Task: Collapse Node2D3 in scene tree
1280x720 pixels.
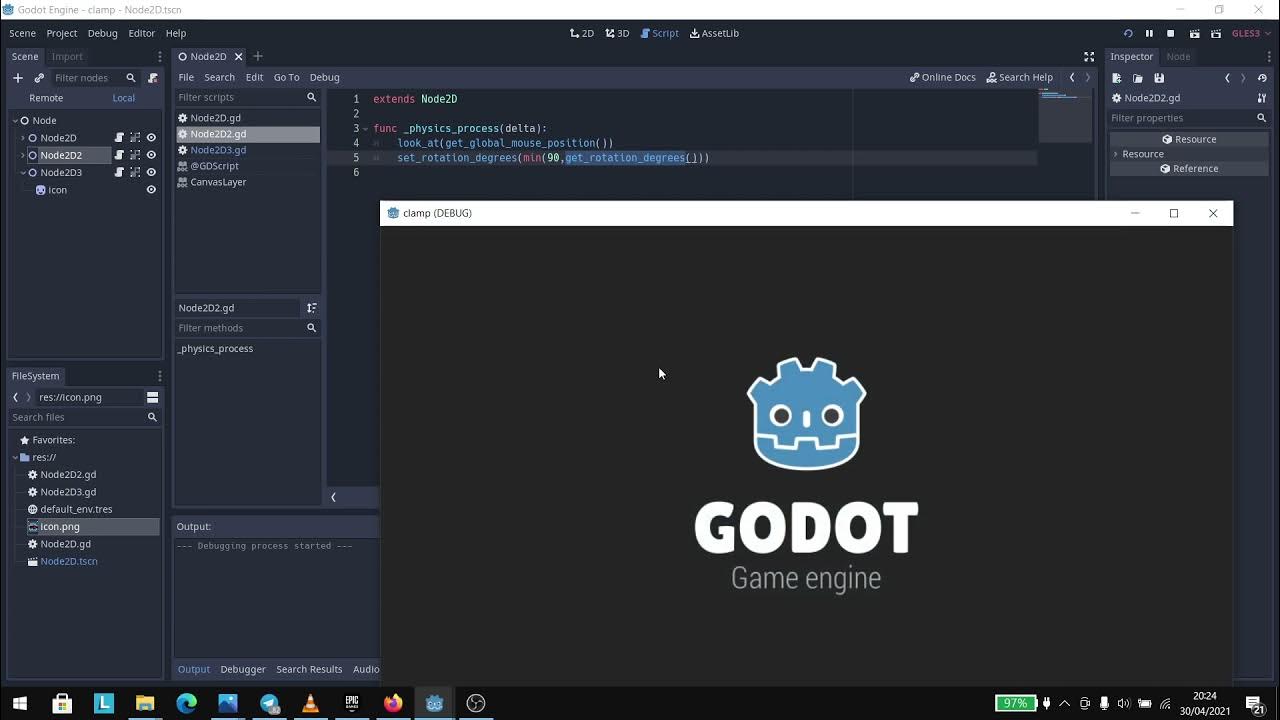Action: click(23, 172)
